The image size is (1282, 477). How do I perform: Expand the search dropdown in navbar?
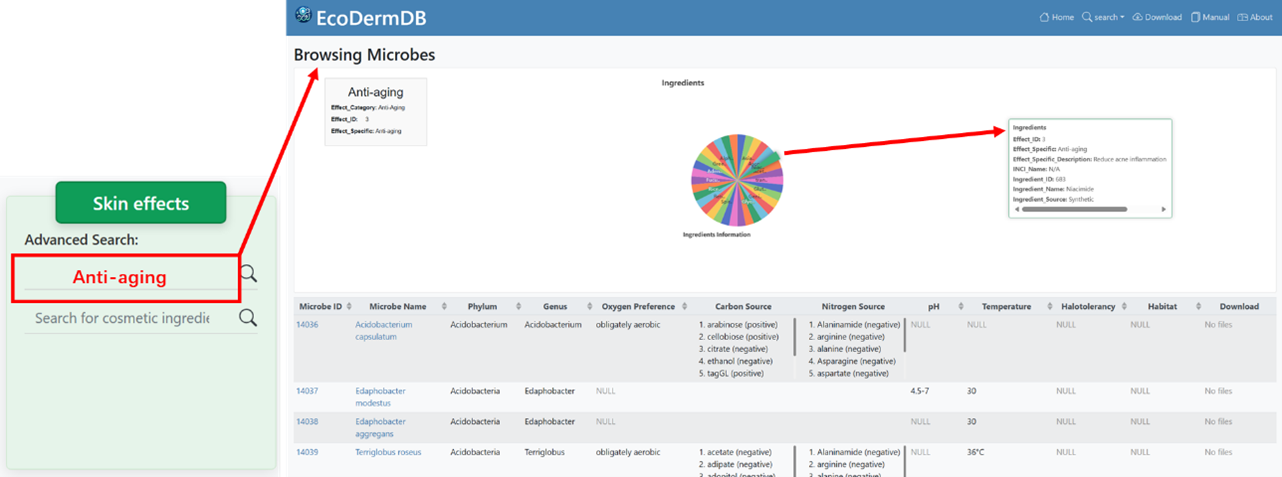pos(1103,17)
